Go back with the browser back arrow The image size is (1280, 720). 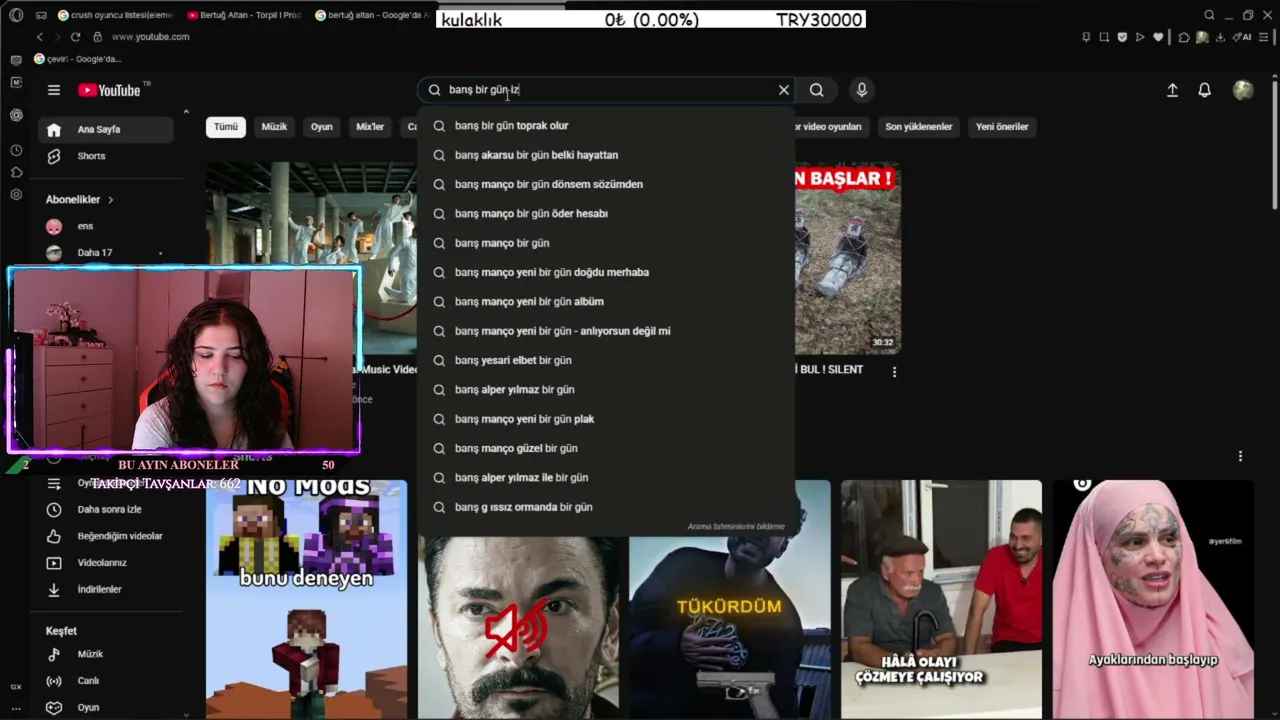point(40,37)
